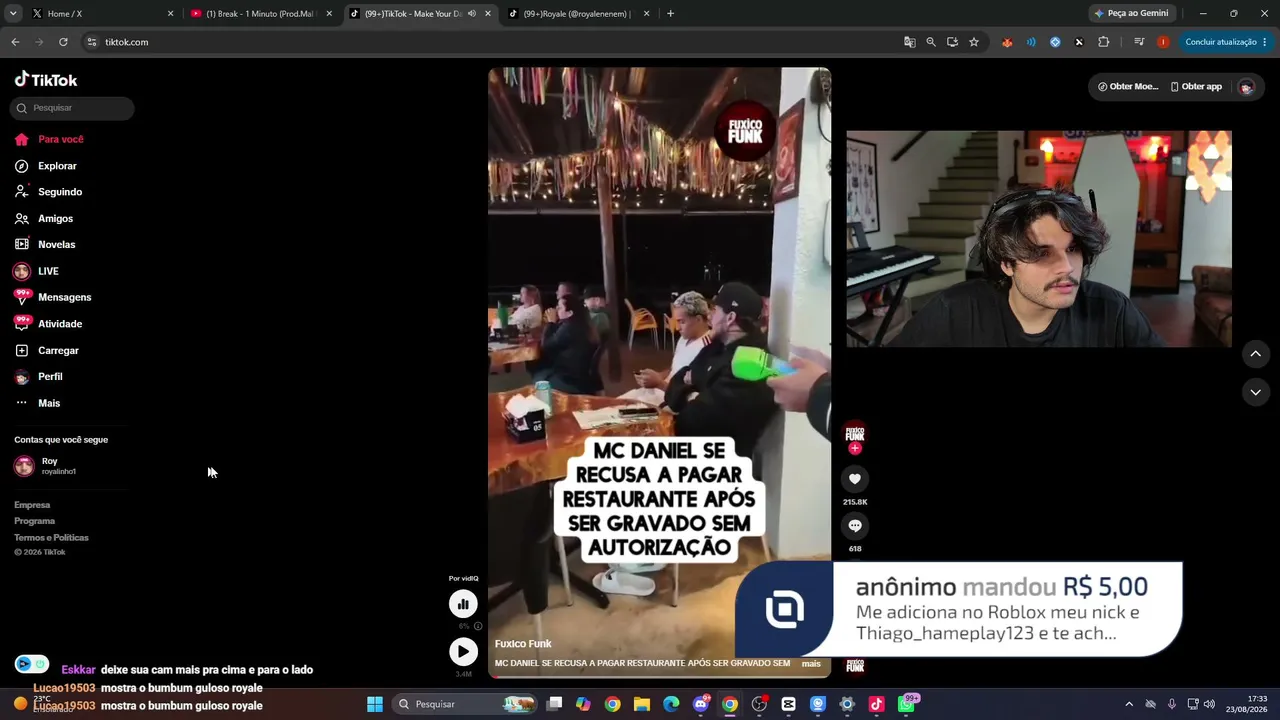Image resolution: width=1280 pixels, height=720 pixels.
Task: Click the vidIQ play button
Action: point(463,652)
